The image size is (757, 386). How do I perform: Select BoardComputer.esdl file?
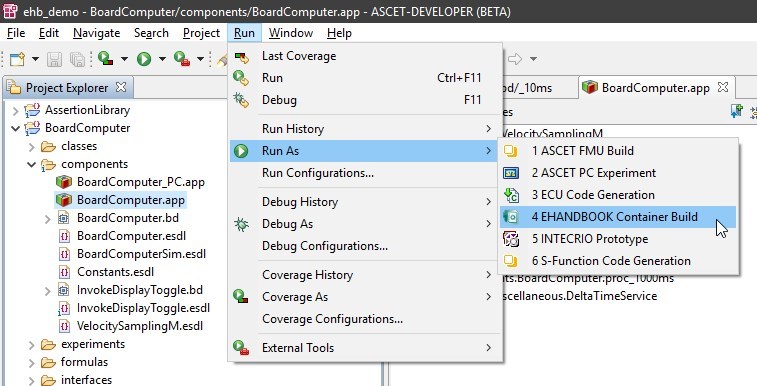pos(131,236)
